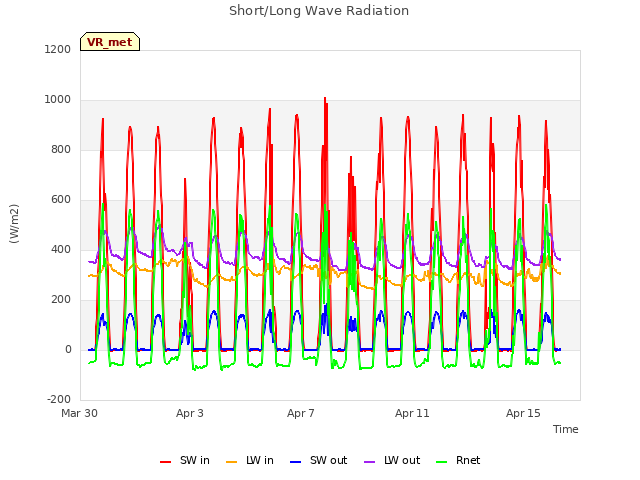This screenshot has width=640, height=480.
Task: Toggle the Rnet legend entry
Action: [458, 460]
